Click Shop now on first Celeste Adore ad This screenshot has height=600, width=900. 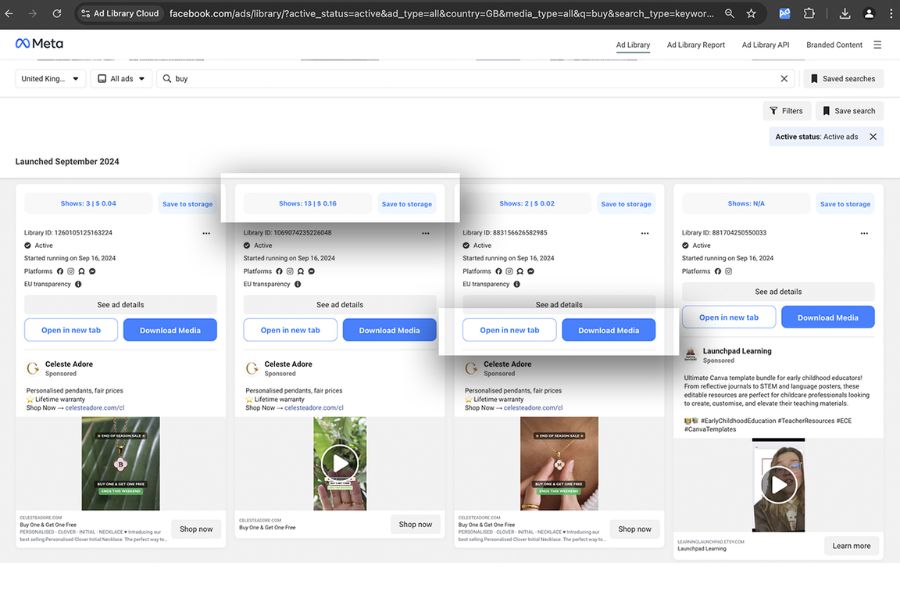(196, 529)
